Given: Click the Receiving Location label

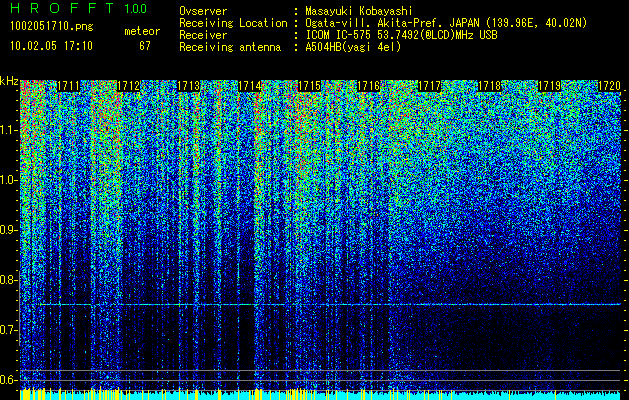Looking at the screenshot, I should point(233,23).
